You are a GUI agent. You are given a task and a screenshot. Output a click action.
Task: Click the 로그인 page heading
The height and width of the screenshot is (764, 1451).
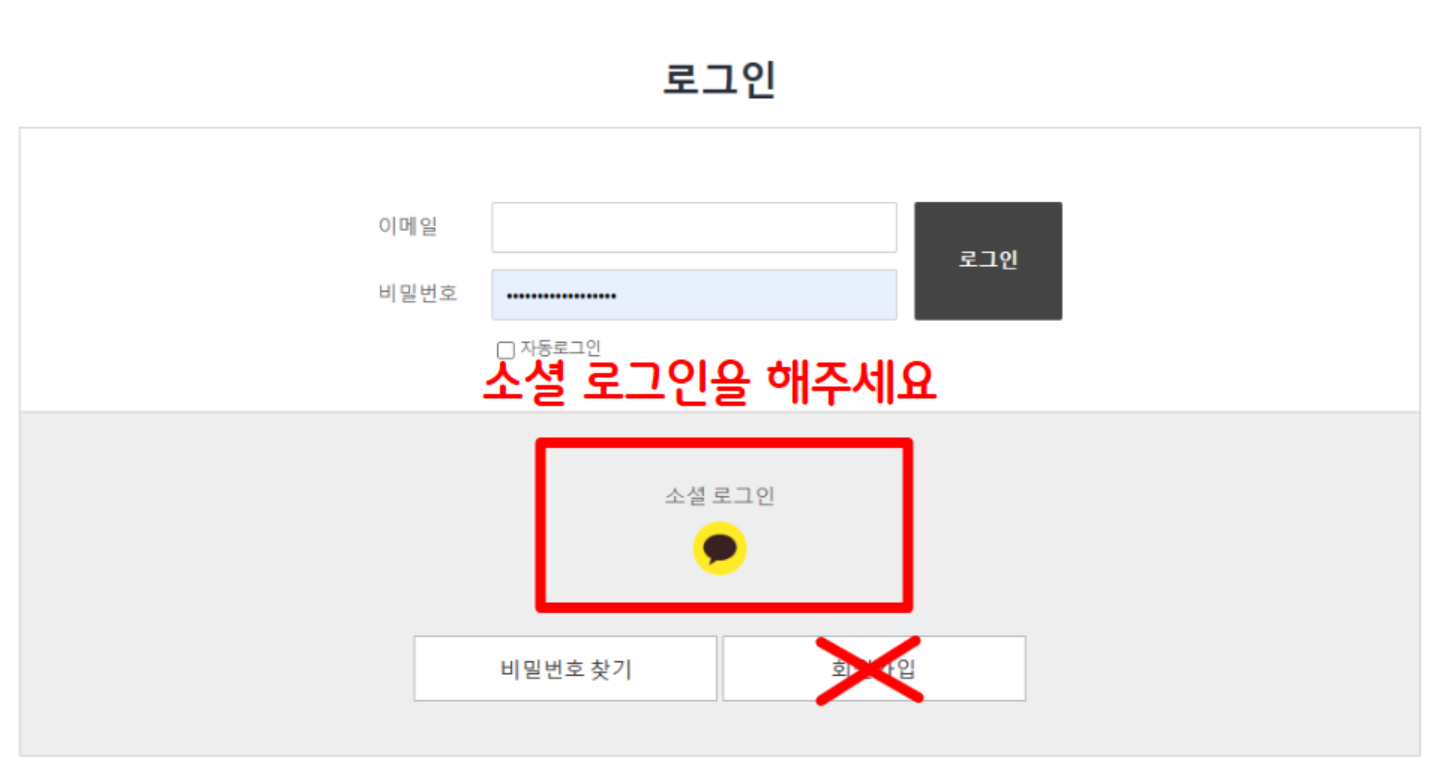[720, 80]
